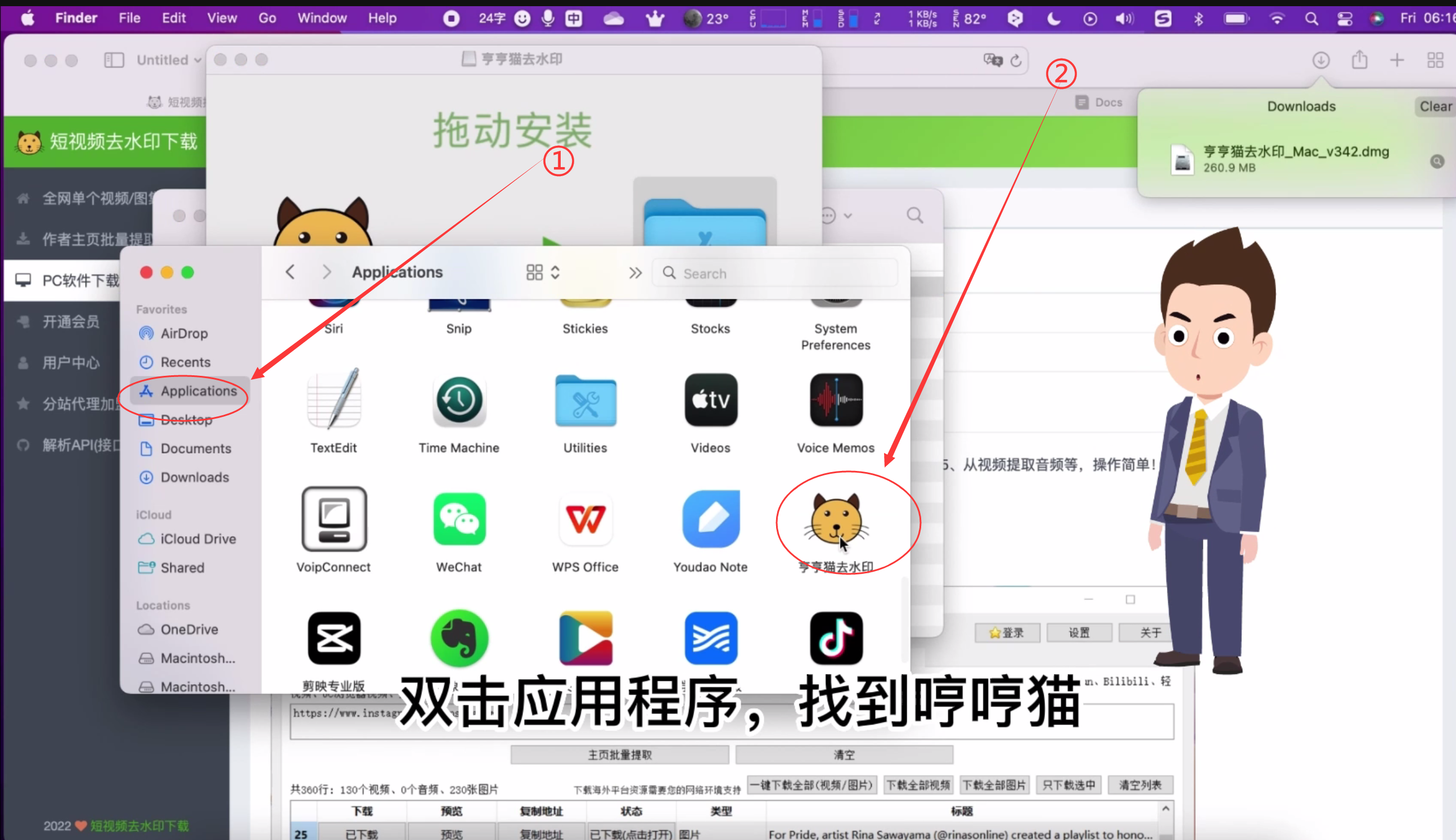The image size is (1456, 840).
Task: Change Finder icon view mode dropdown
Action: (543, 273)
